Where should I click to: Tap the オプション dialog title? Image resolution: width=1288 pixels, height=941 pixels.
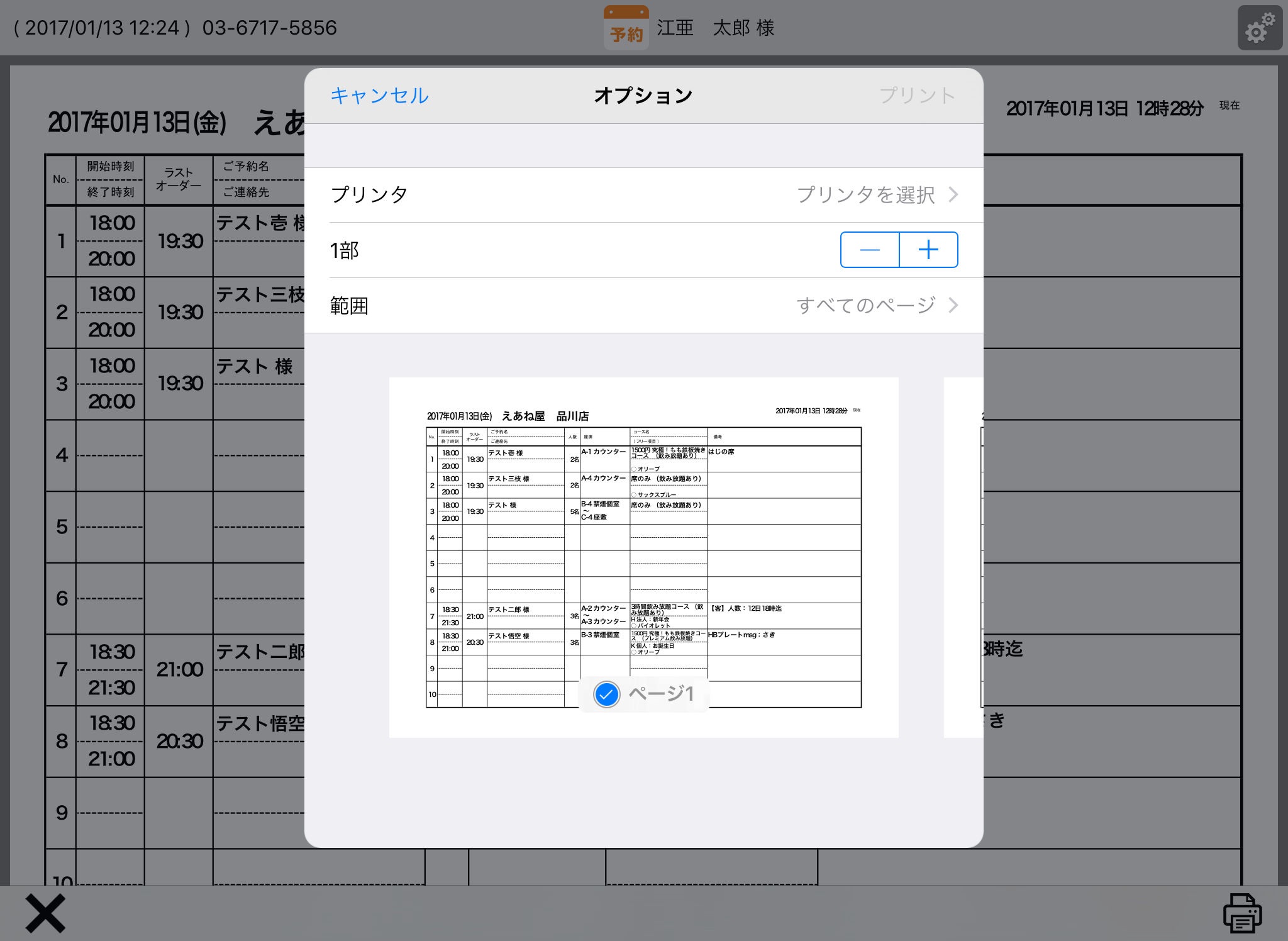[x=643, y=96]
